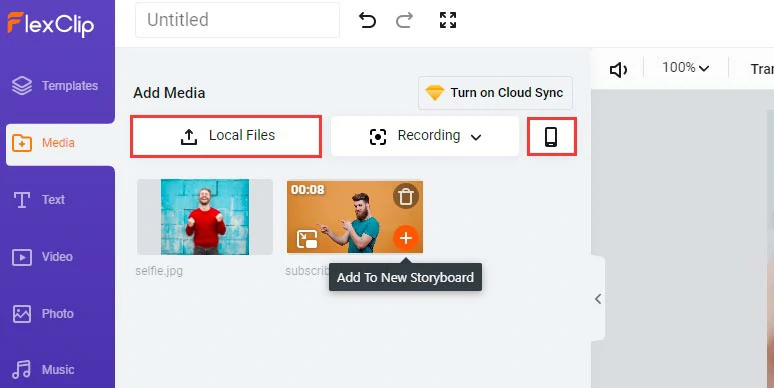The width and height of the screenshot is (774, 388).
Task: Delete the subscribe video clip
Action: 406,196
